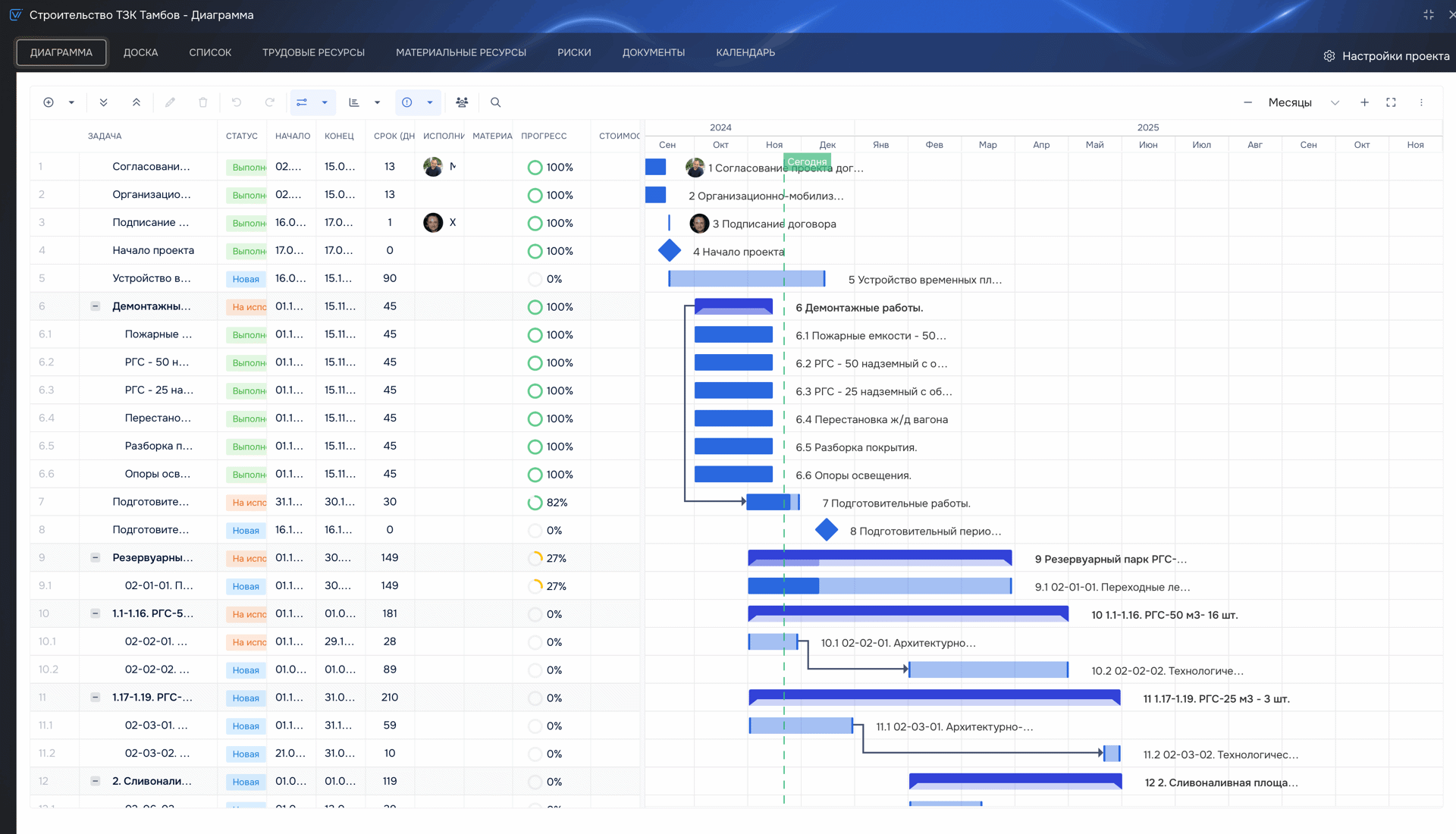Collapse all tasks with double-up chevron

(x=136, y=102)
